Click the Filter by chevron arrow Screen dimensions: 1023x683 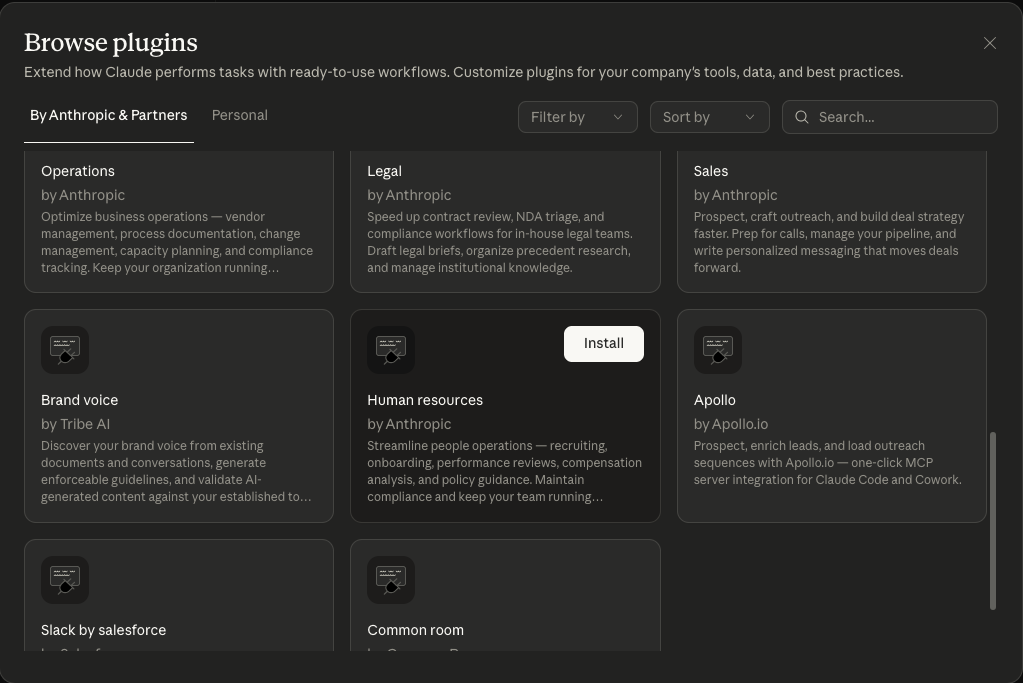[618, 117]
